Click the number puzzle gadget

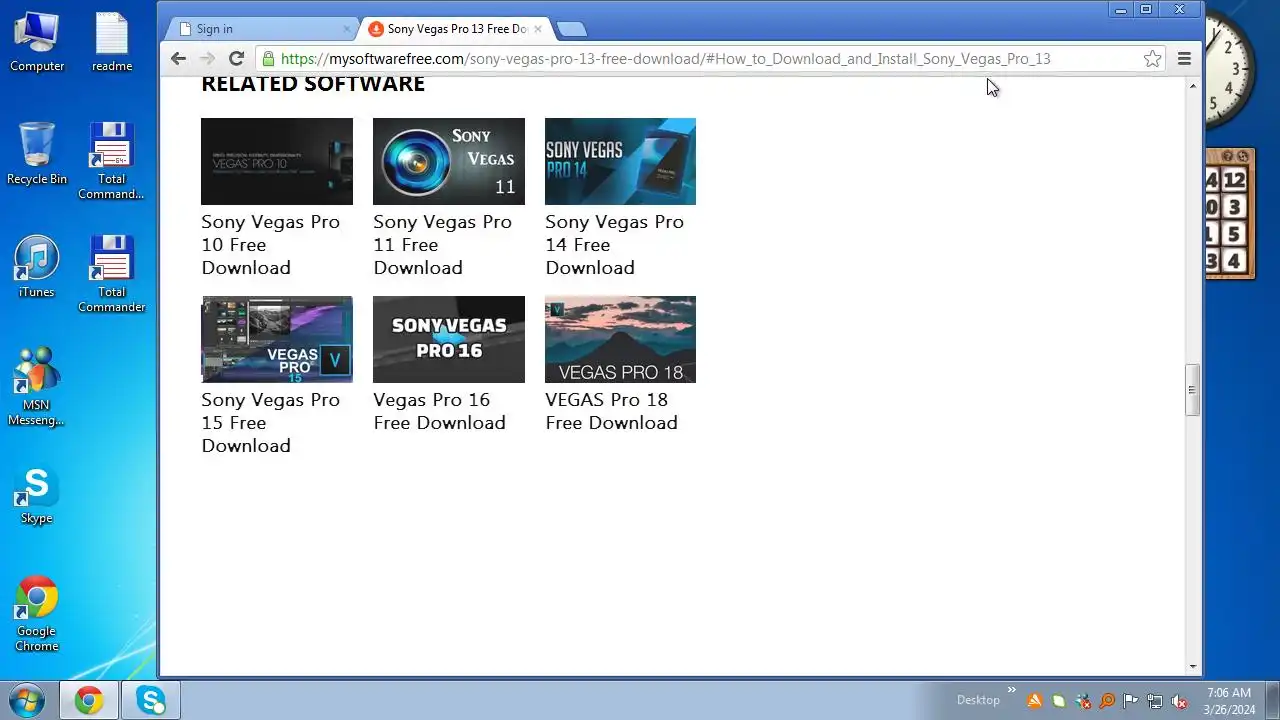coord(1230,215)
